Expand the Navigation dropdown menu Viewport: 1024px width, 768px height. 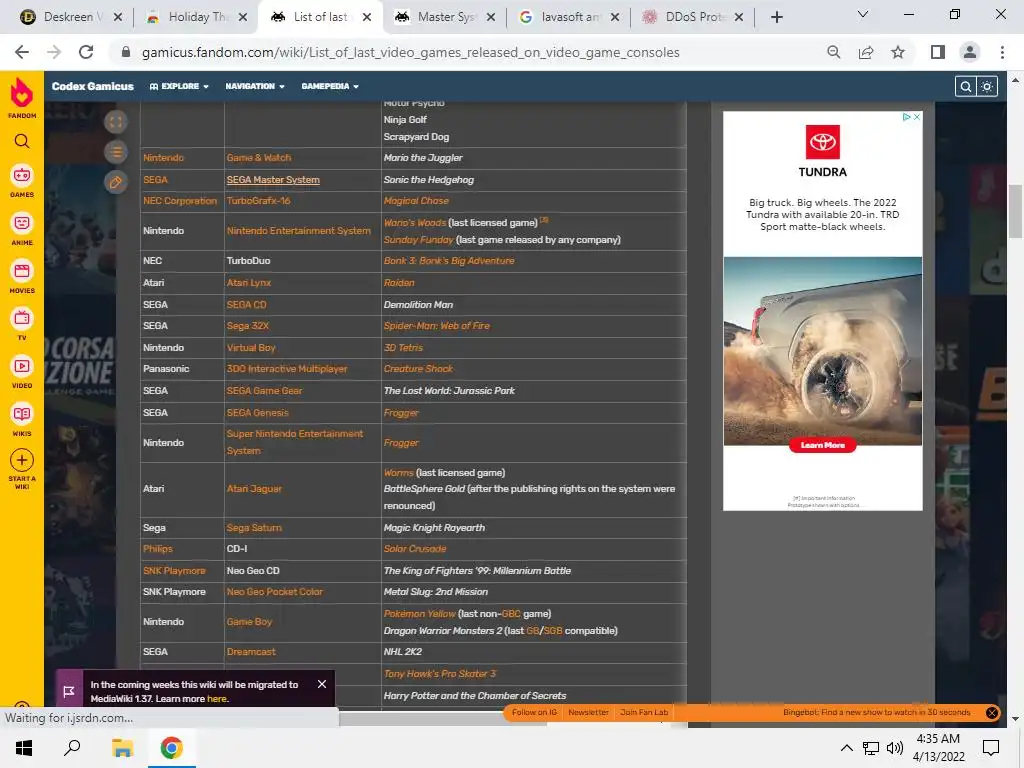coord(255,86)
